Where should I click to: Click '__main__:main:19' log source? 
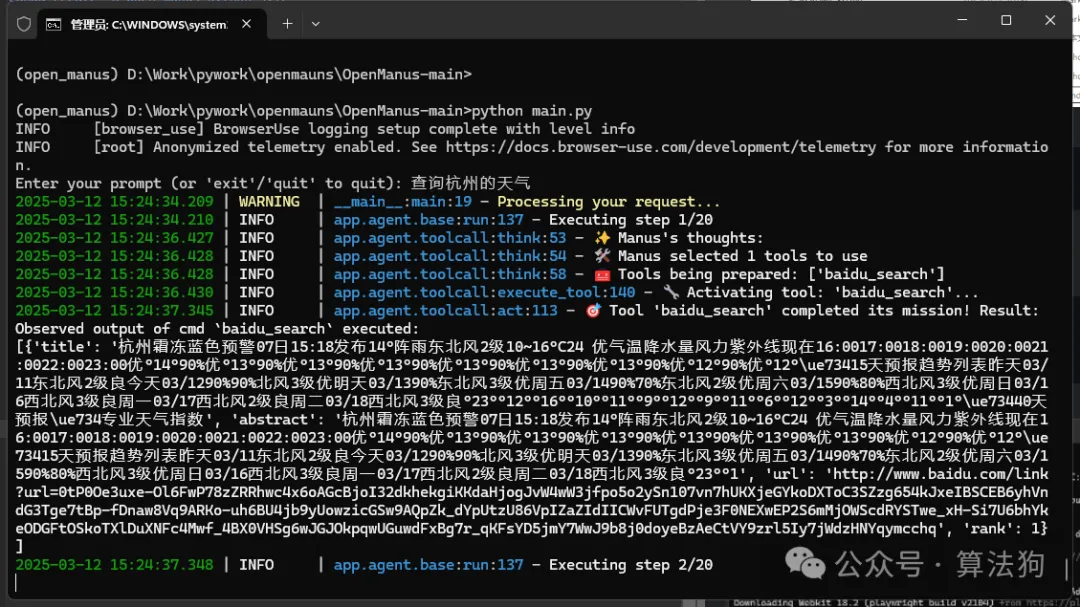point(403,202)
